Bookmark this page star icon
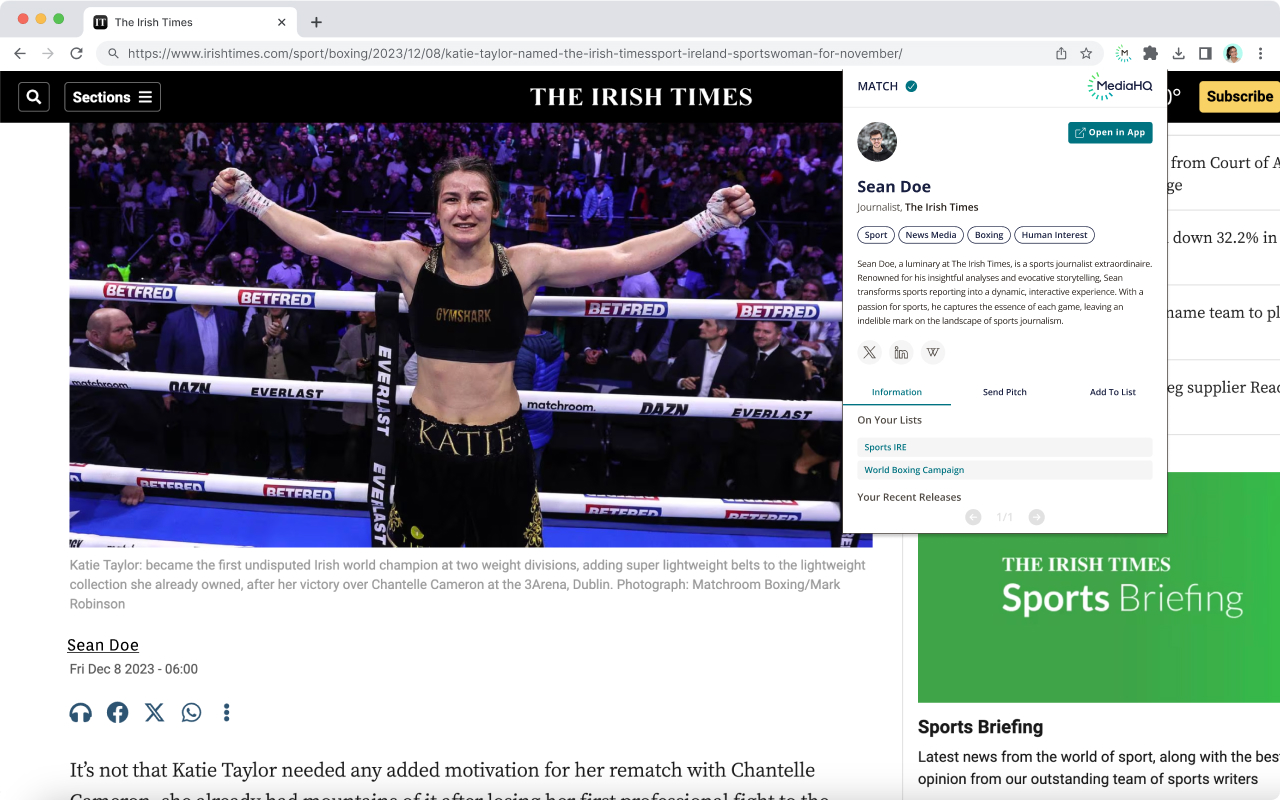The width and height of the screenshot is (1280, 800). point(1086,53)
